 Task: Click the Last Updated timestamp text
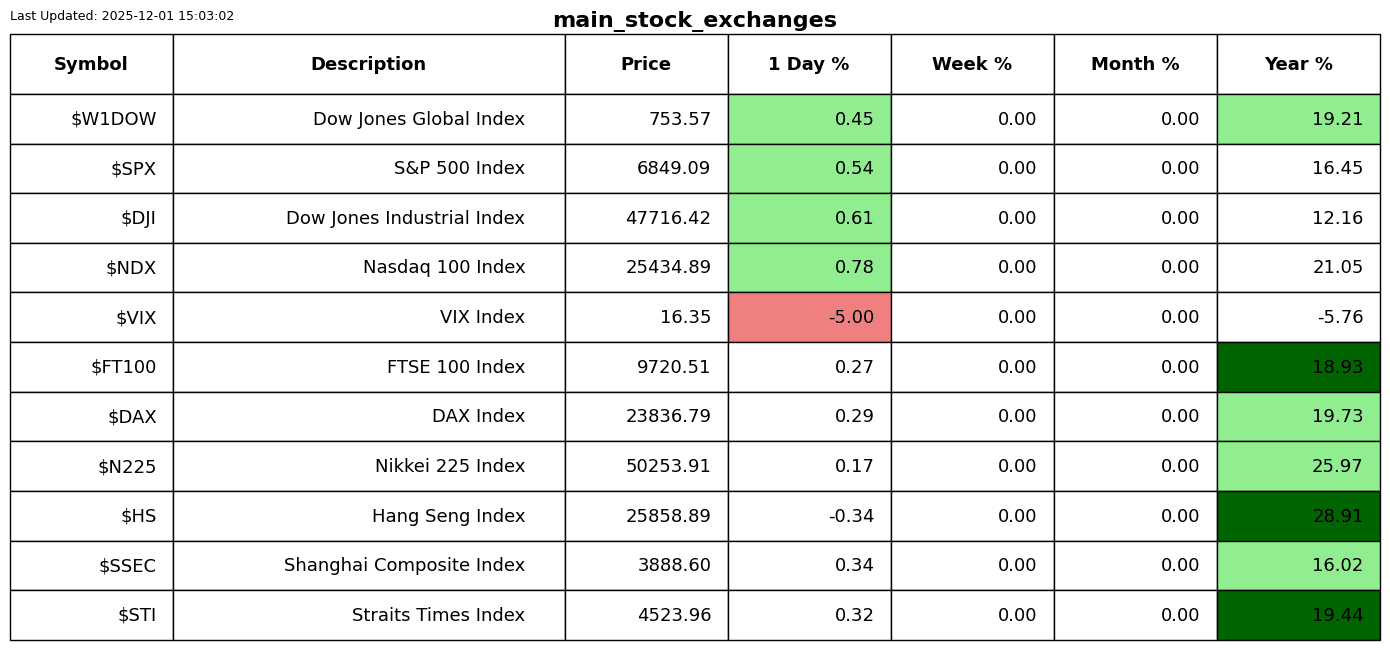pyautogui.click(x=122, y=16)
